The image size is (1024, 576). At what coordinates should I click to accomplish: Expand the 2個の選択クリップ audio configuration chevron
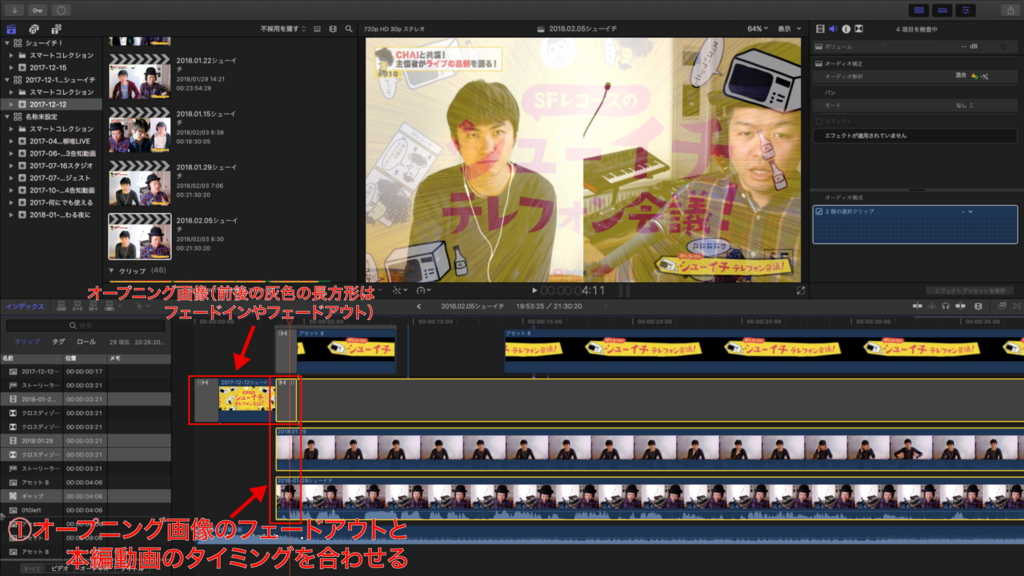pyautogui.click(x=970, y=212)
